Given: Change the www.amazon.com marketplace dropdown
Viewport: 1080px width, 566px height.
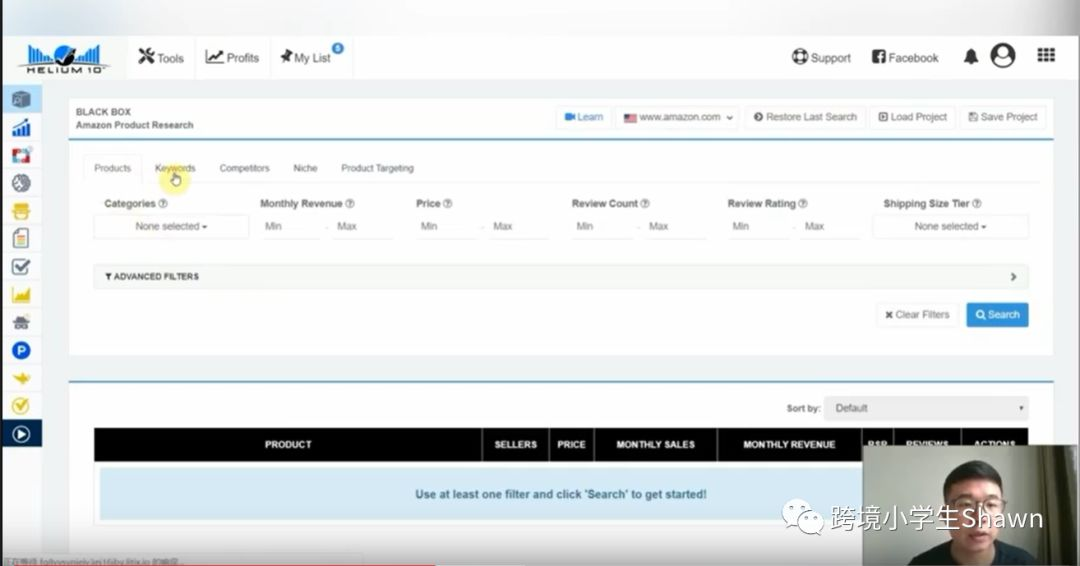Looking at the screenshot, I should (x=678, y=117).
